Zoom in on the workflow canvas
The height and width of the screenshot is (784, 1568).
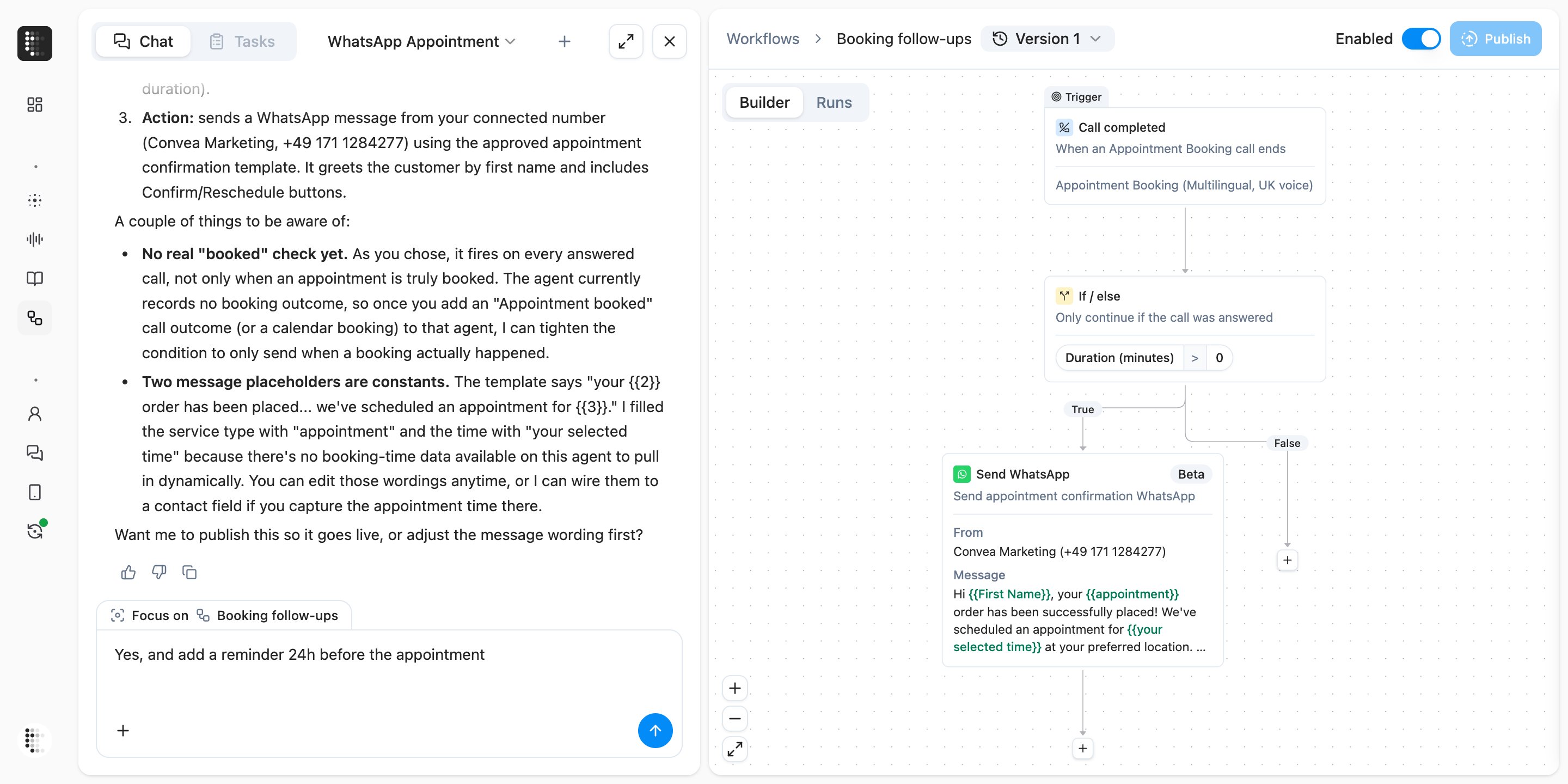pyautogui.click(x=734, y=688)
